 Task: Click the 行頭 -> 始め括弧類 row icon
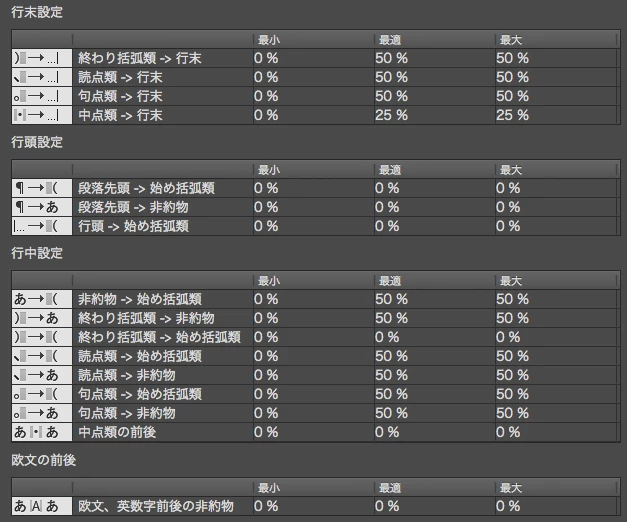(x=42, y=226)
